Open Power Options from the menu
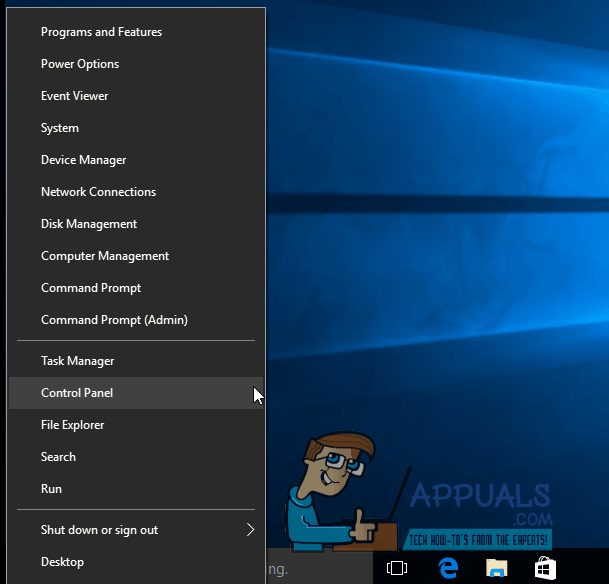The height and width of the screenshot is (584, 609). [x=136, y=64]
